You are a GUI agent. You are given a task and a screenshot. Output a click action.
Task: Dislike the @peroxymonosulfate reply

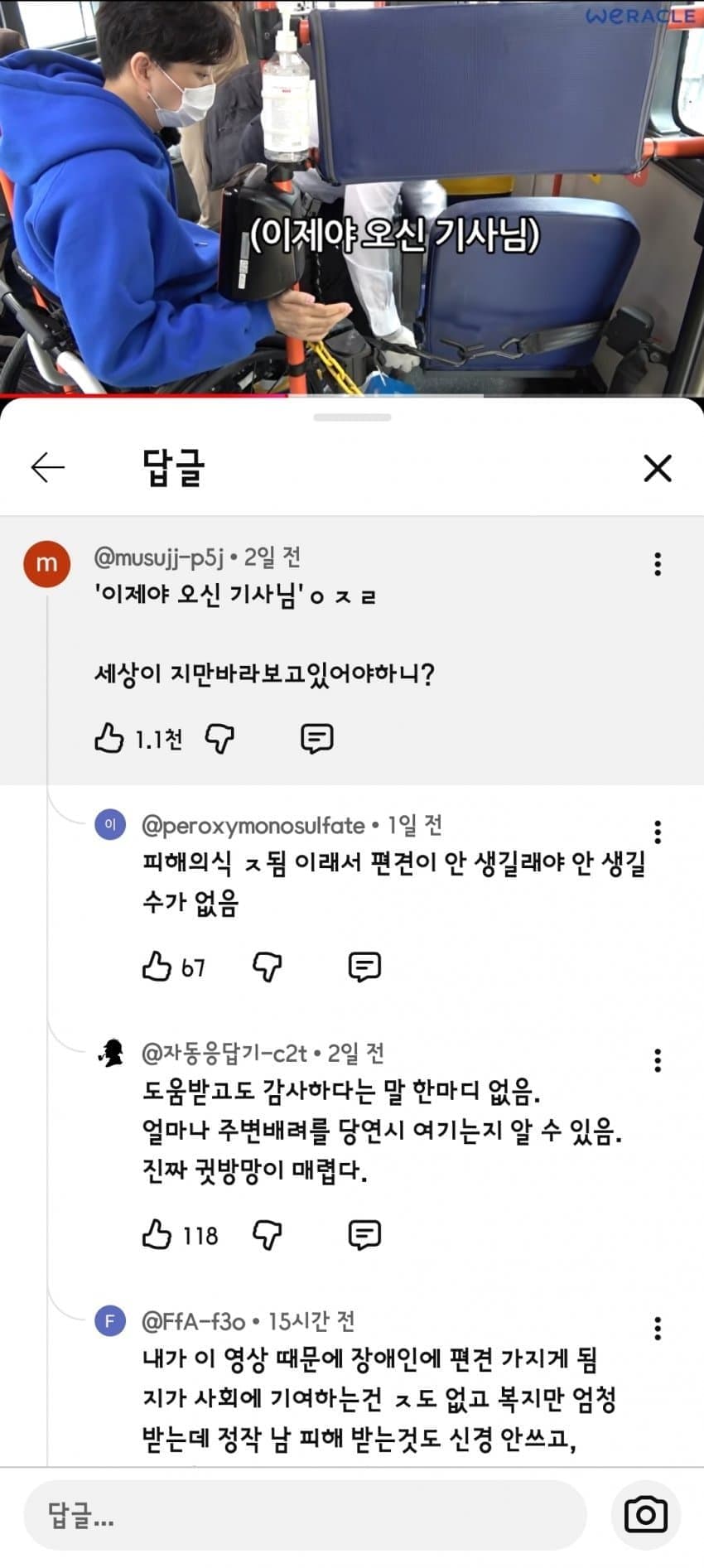click(267, 967)
